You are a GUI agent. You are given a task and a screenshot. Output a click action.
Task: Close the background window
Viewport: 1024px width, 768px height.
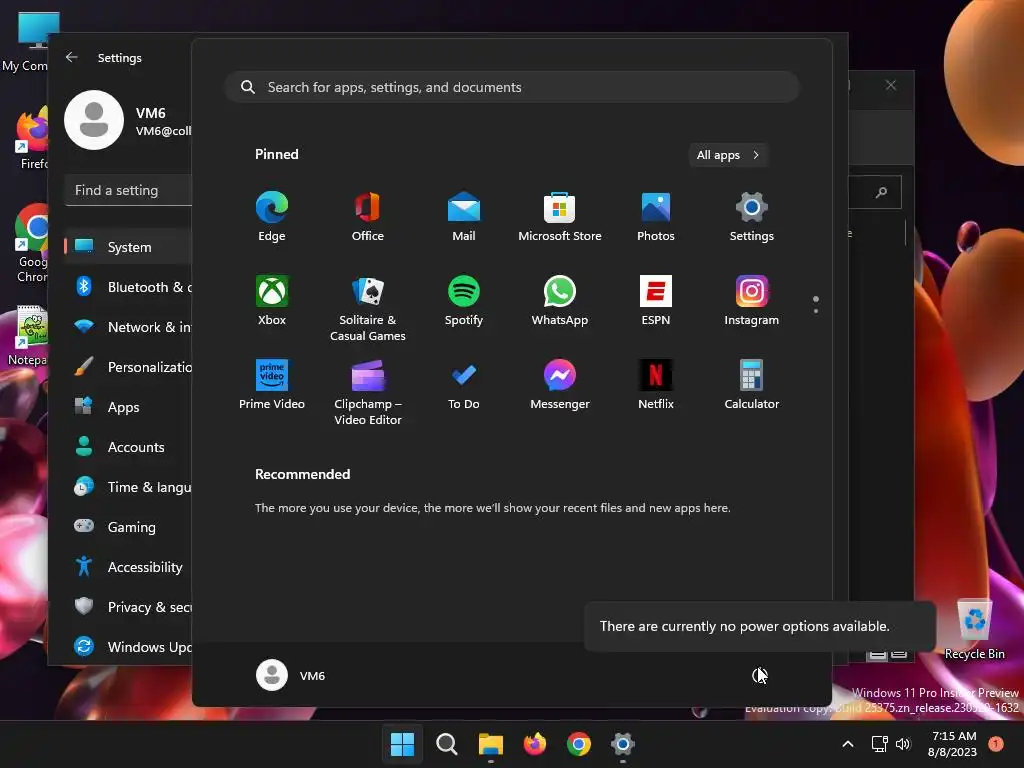pos(891,85)
